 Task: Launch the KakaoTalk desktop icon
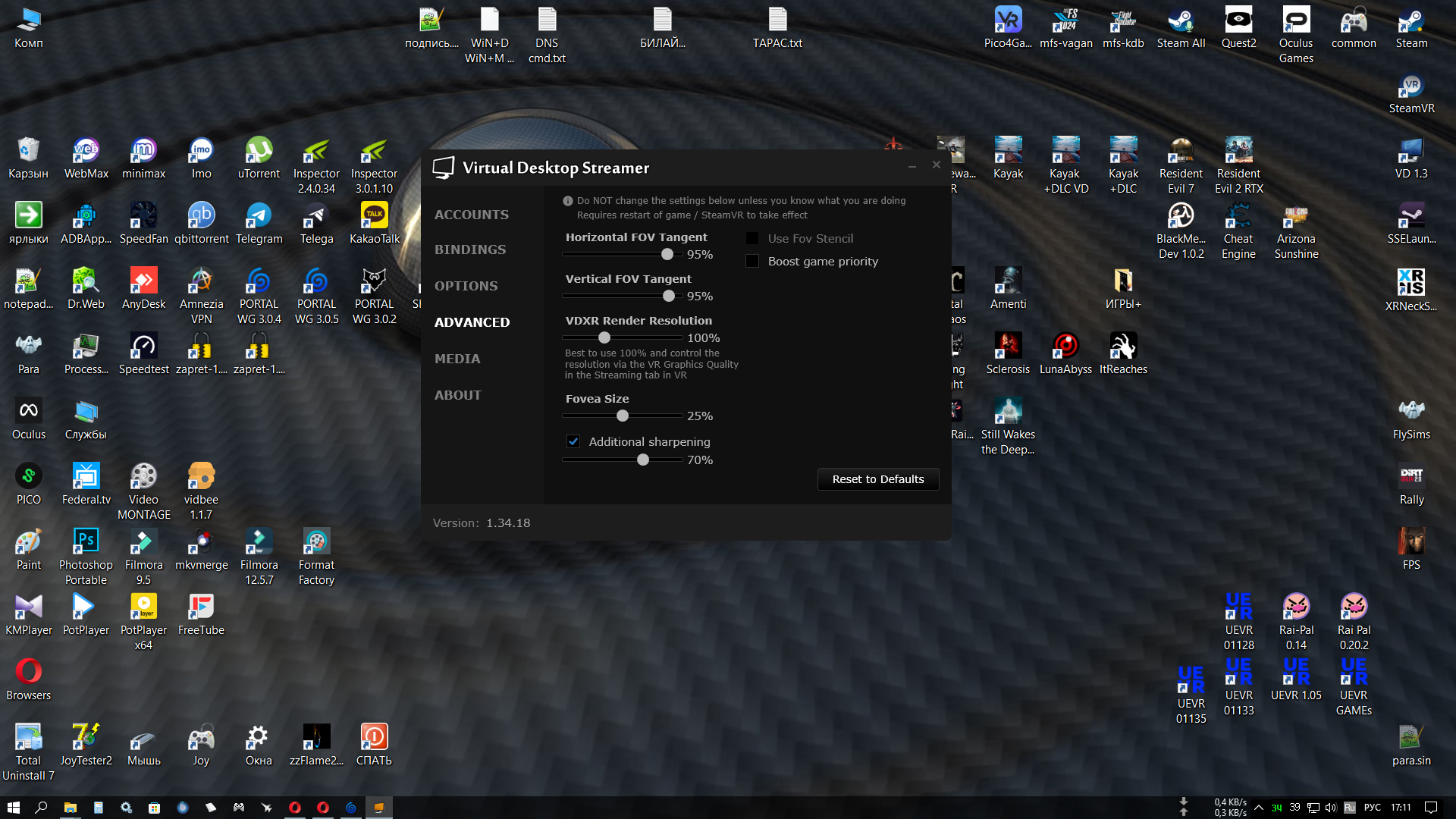point(374,224)
